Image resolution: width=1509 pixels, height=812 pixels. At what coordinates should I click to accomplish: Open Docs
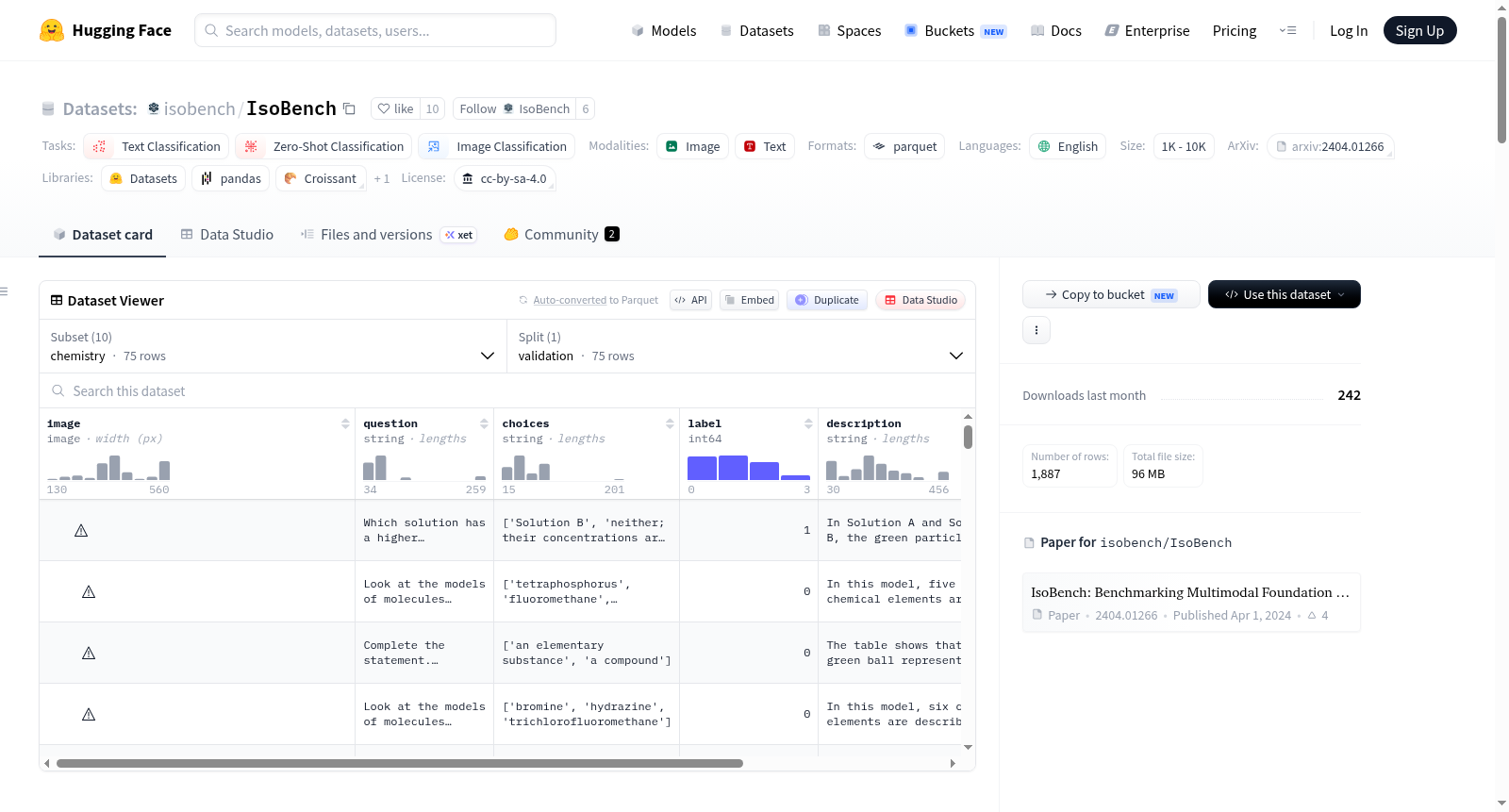[x=1056, y=30]
